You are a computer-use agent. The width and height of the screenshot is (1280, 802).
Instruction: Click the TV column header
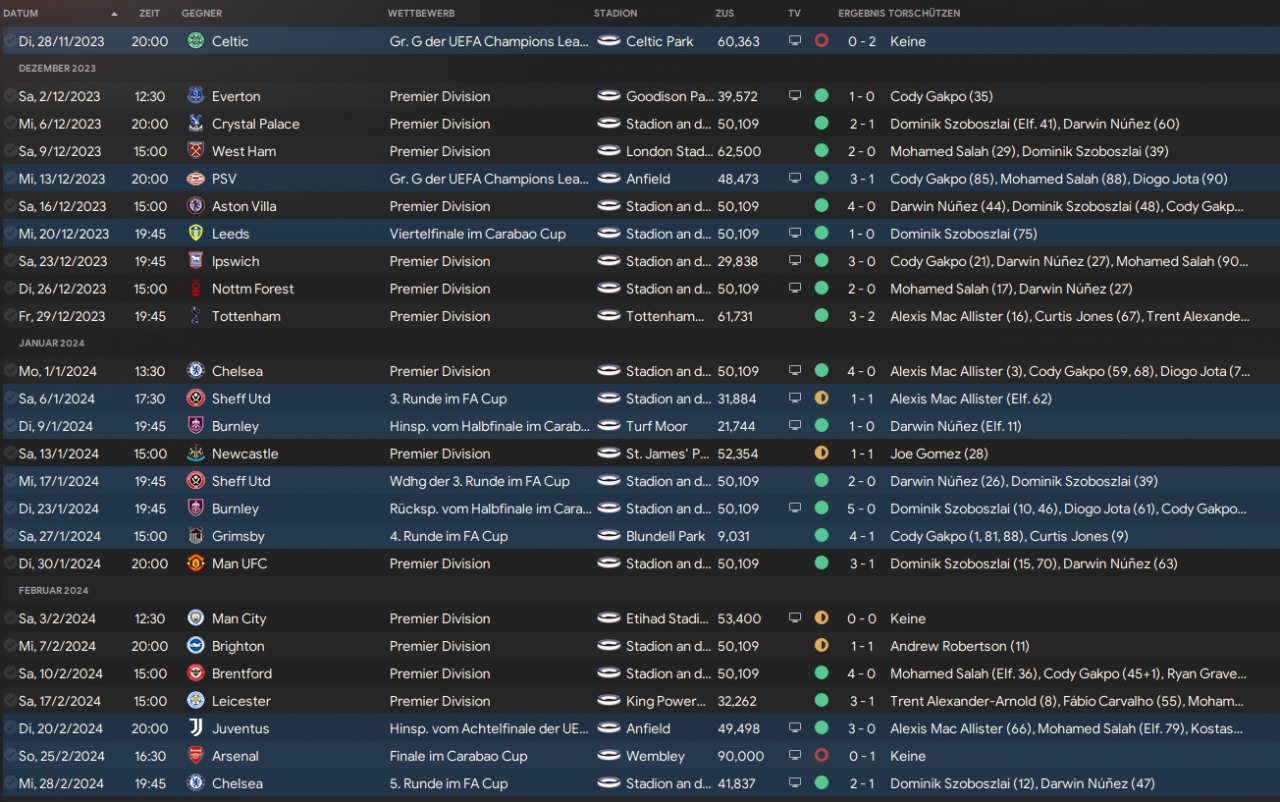pos(794,14)
